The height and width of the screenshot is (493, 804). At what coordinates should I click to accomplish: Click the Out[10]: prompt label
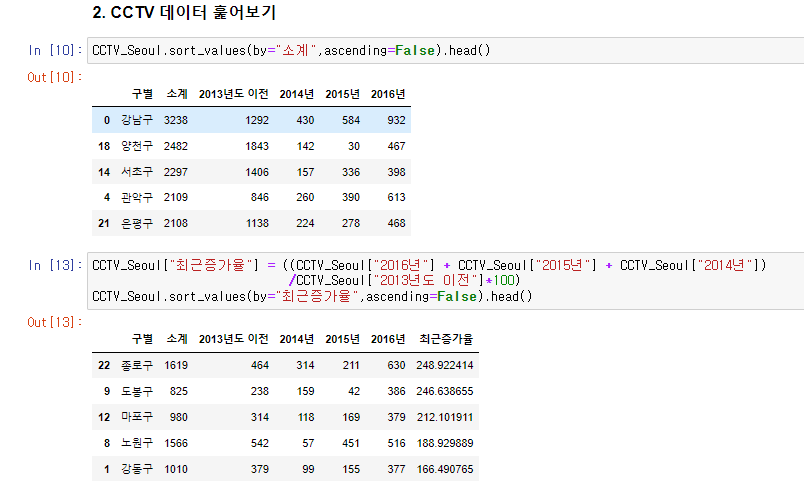pyautogui.click(x=54, y=77)
